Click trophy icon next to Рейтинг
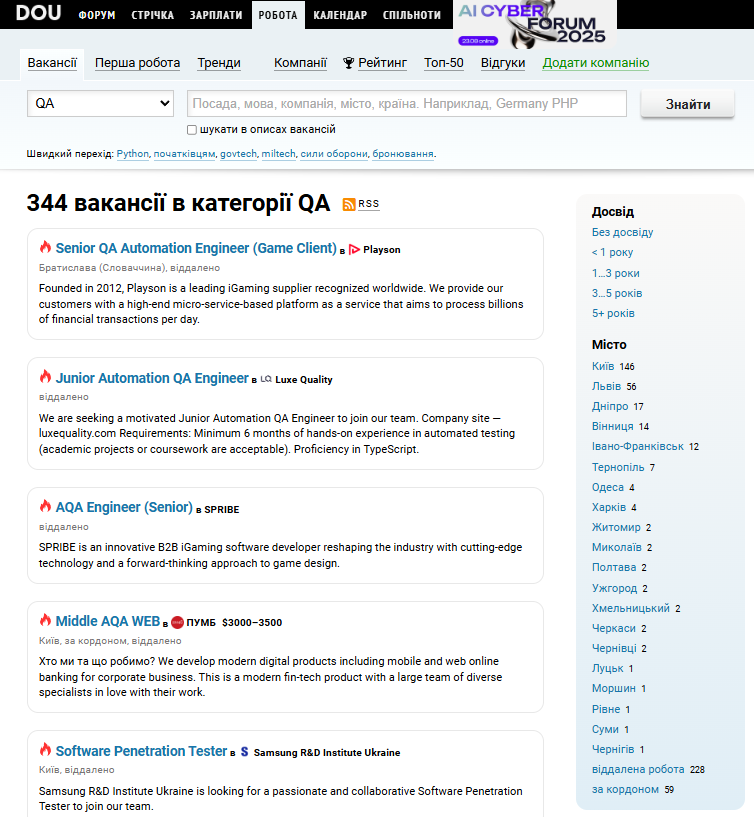 [348, 63]
